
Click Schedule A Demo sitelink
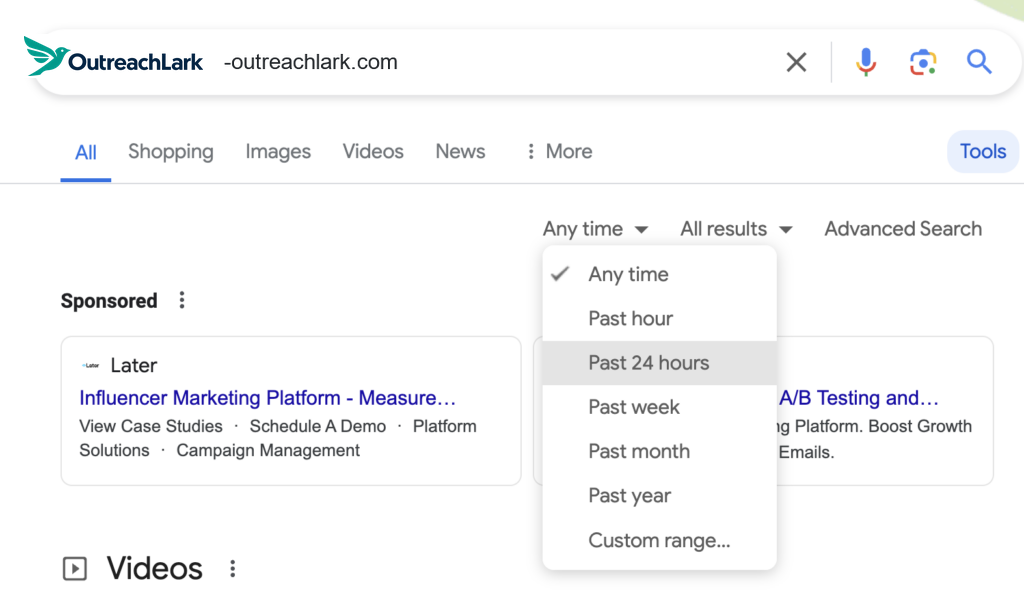click(318, 426)
